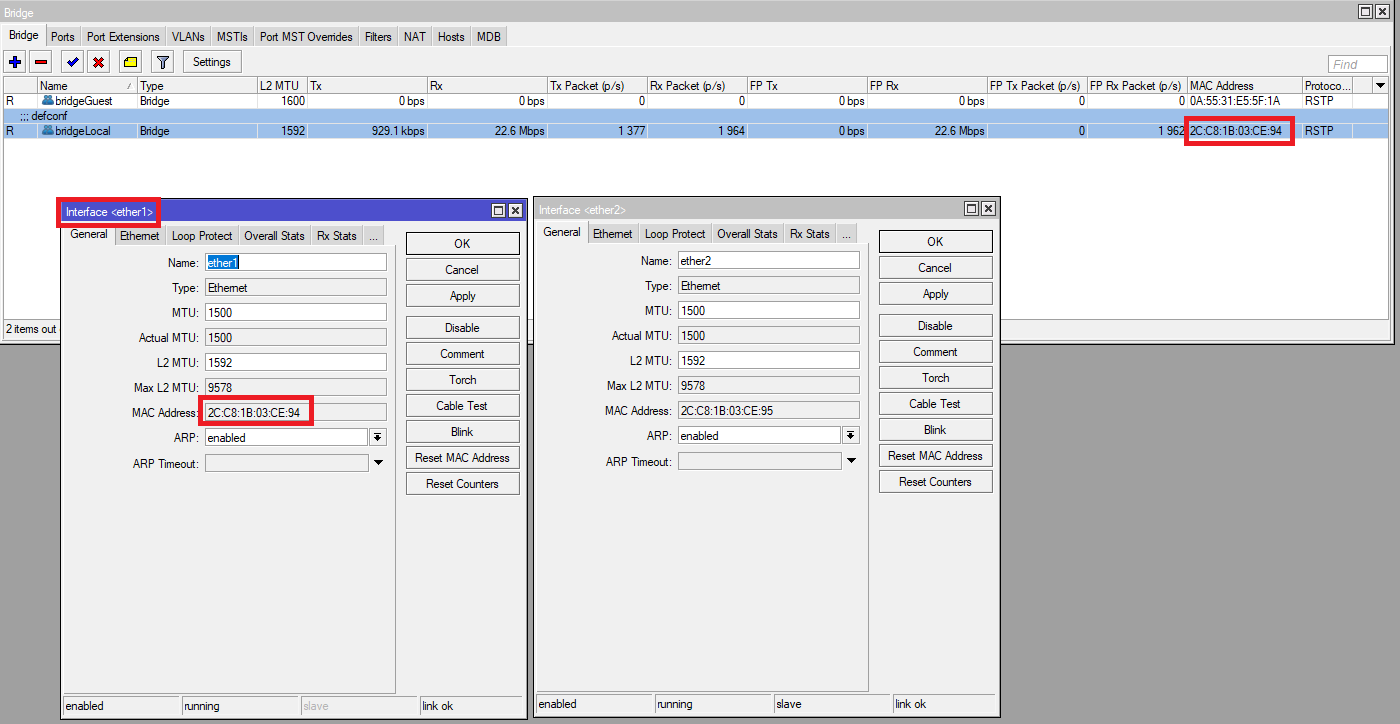Run Cable Test in ether2 window
The width and height of the screenshot is (1400, 724).
click(936, 404)
